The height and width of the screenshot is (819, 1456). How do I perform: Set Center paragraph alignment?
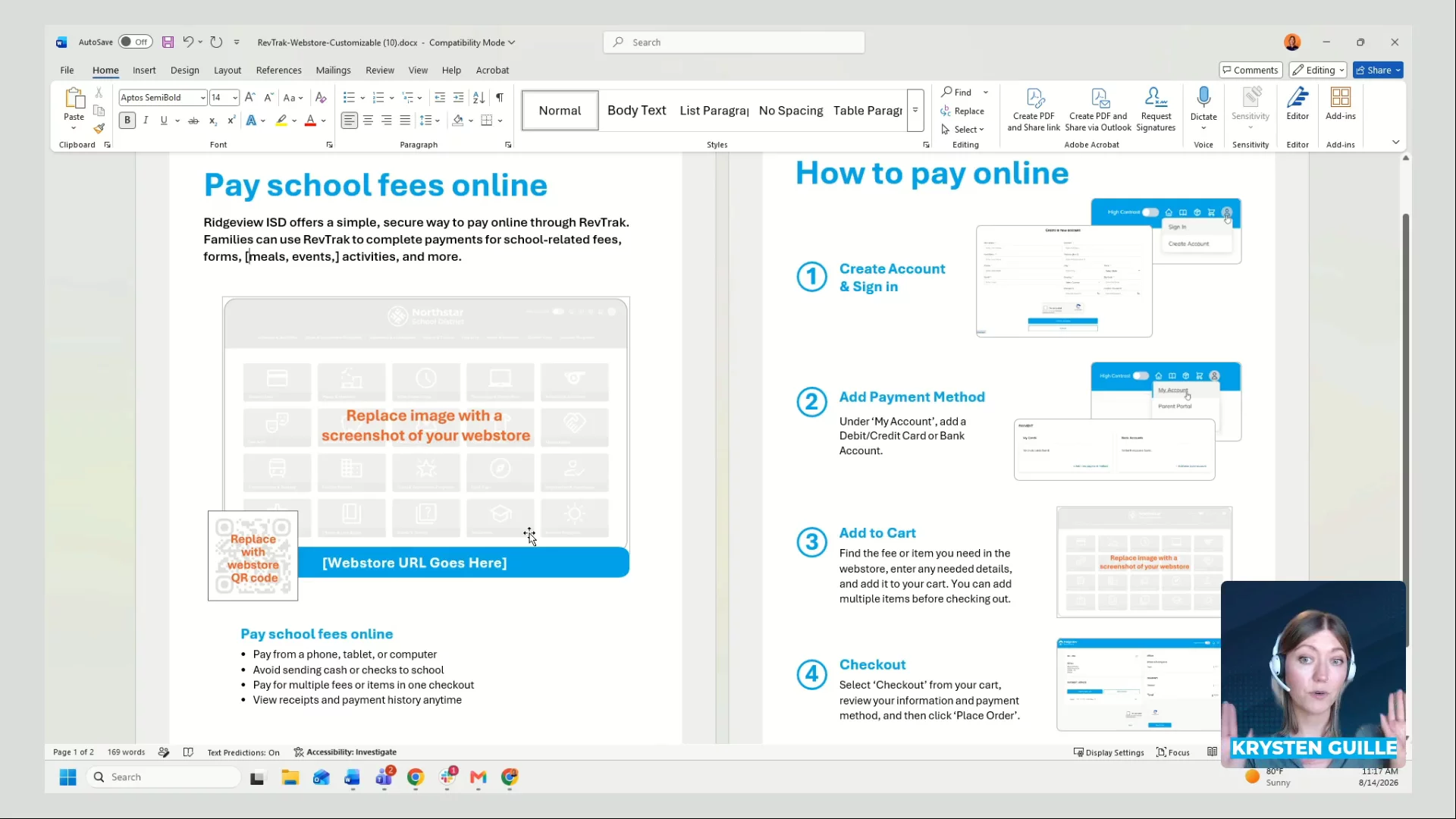point(368,121)
